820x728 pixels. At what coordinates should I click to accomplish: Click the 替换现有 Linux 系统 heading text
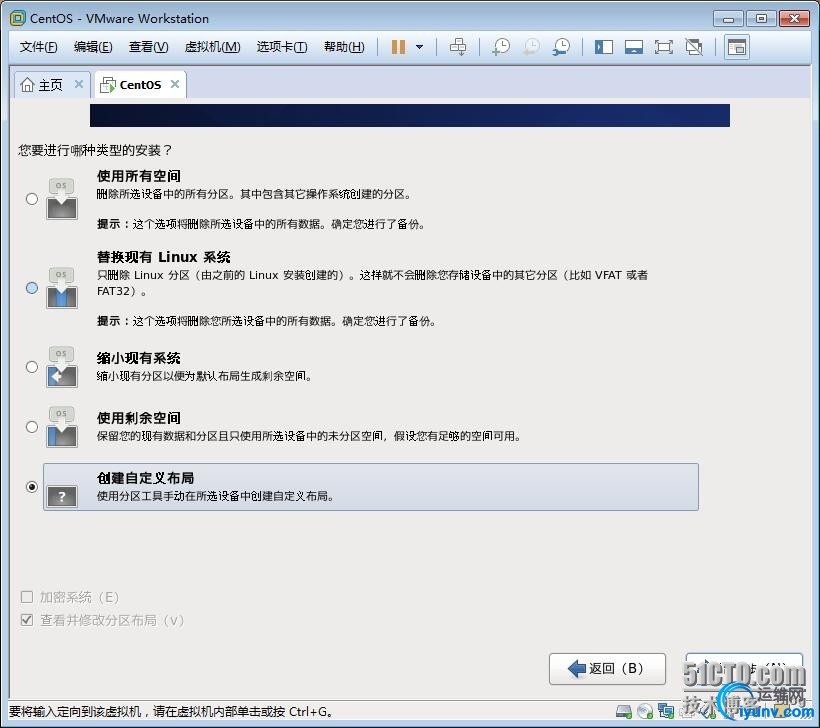tap(164, 257)
